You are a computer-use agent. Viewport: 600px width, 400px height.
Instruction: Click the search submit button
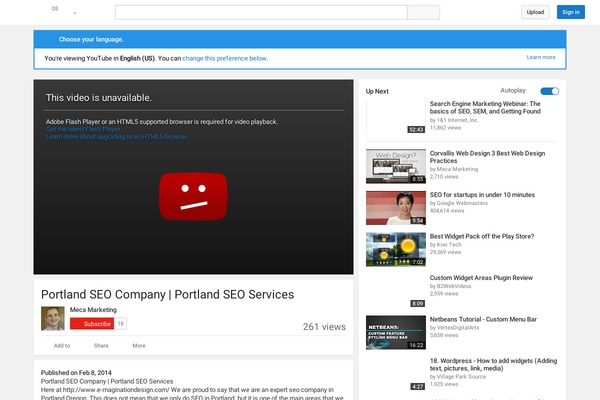tap(423, 12)
